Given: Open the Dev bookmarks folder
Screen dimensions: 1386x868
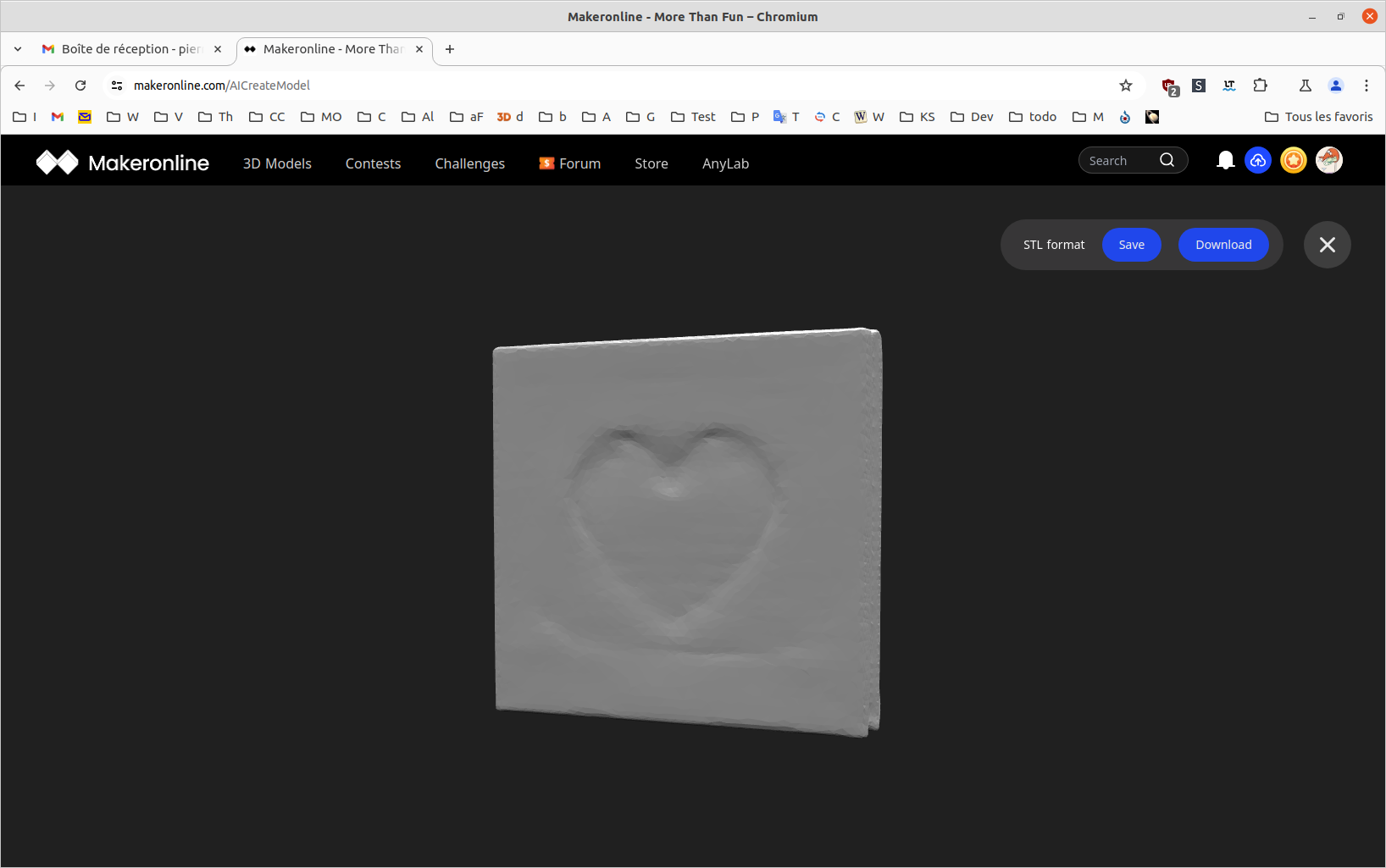Looking at the screenshot, I should pos(972,117).
